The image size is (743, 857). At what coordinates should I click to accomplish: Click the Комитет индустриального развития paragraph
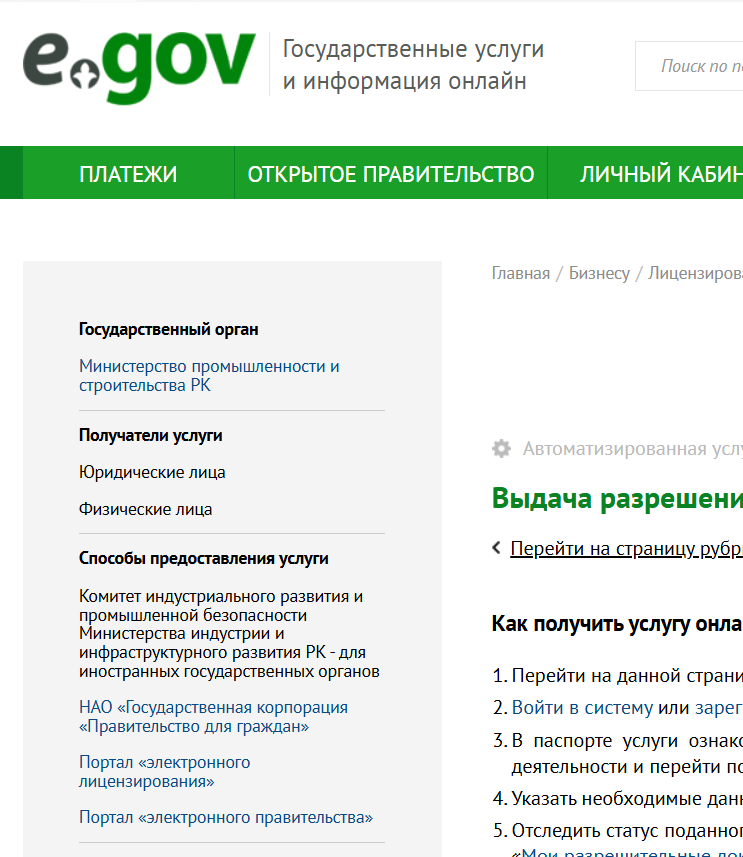[x=229, y=633]
